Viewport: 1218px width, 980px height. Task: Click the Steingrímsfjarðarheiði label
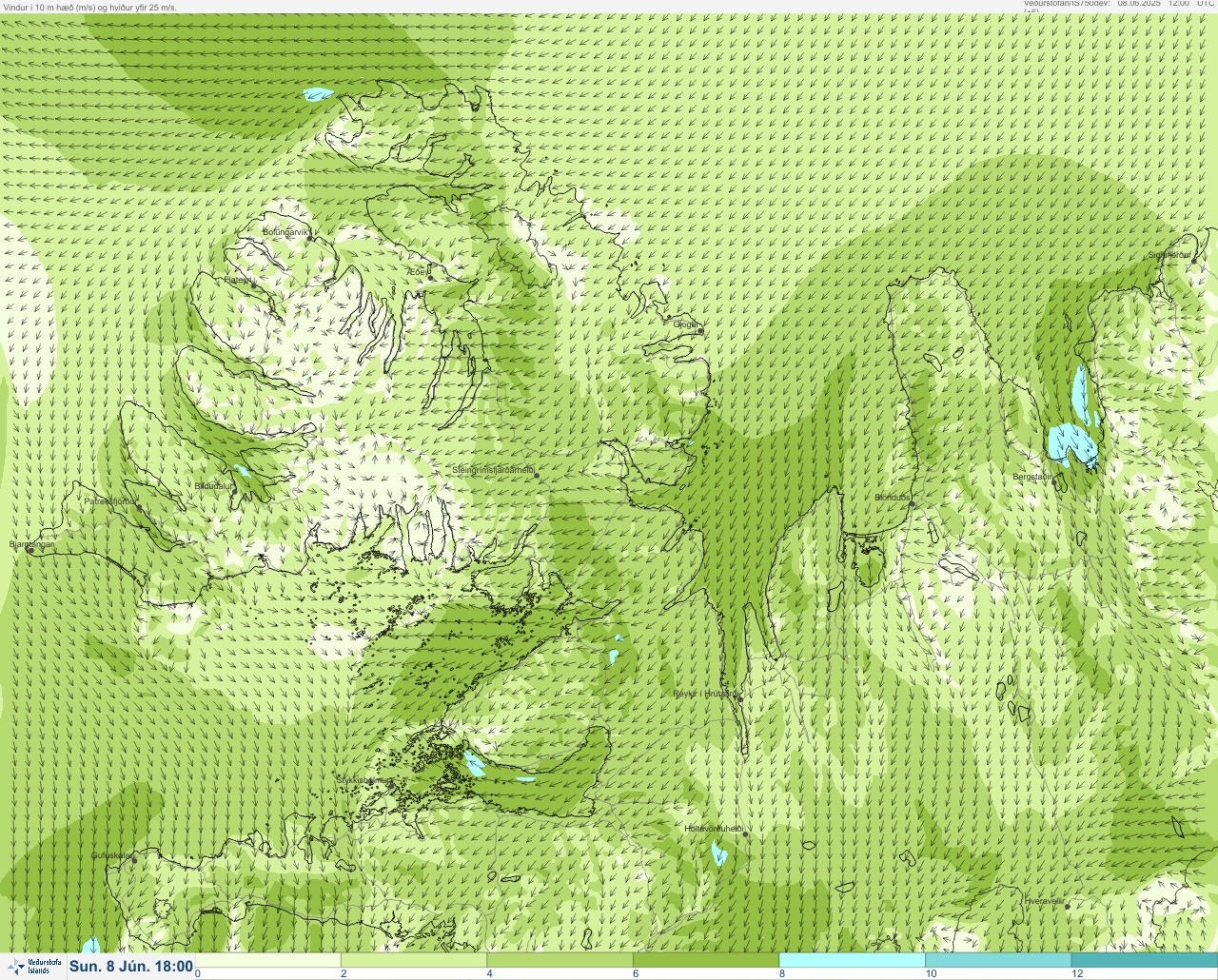pyautogui.click(x=492, y=470)
